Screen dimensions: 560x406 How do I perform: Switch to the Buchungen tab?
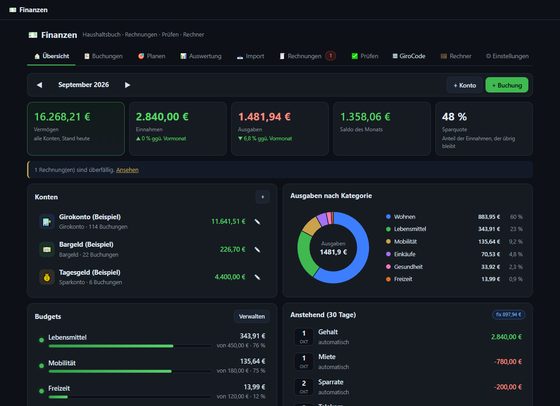[x=103, y=56]
